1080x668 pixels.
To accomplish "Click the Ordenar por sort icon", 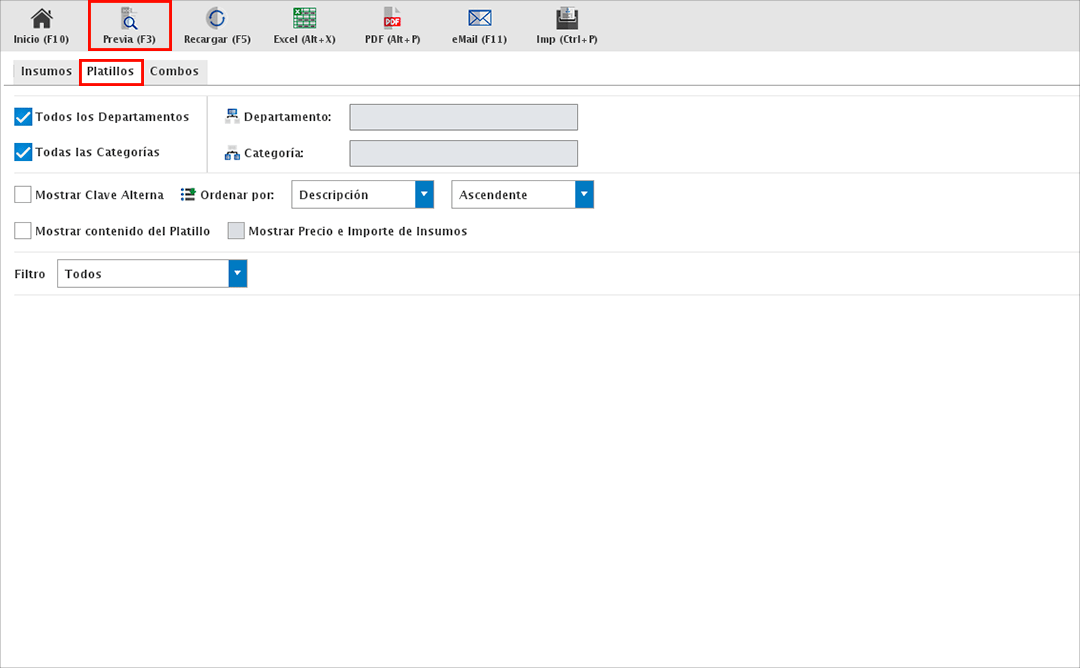I will 188,195.
